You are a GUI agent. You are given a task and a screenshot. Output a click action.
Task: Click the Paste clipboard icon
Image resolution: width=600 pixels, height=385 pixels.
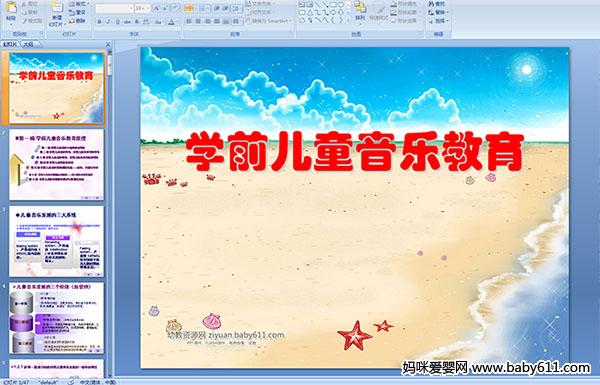coord(11,8)
